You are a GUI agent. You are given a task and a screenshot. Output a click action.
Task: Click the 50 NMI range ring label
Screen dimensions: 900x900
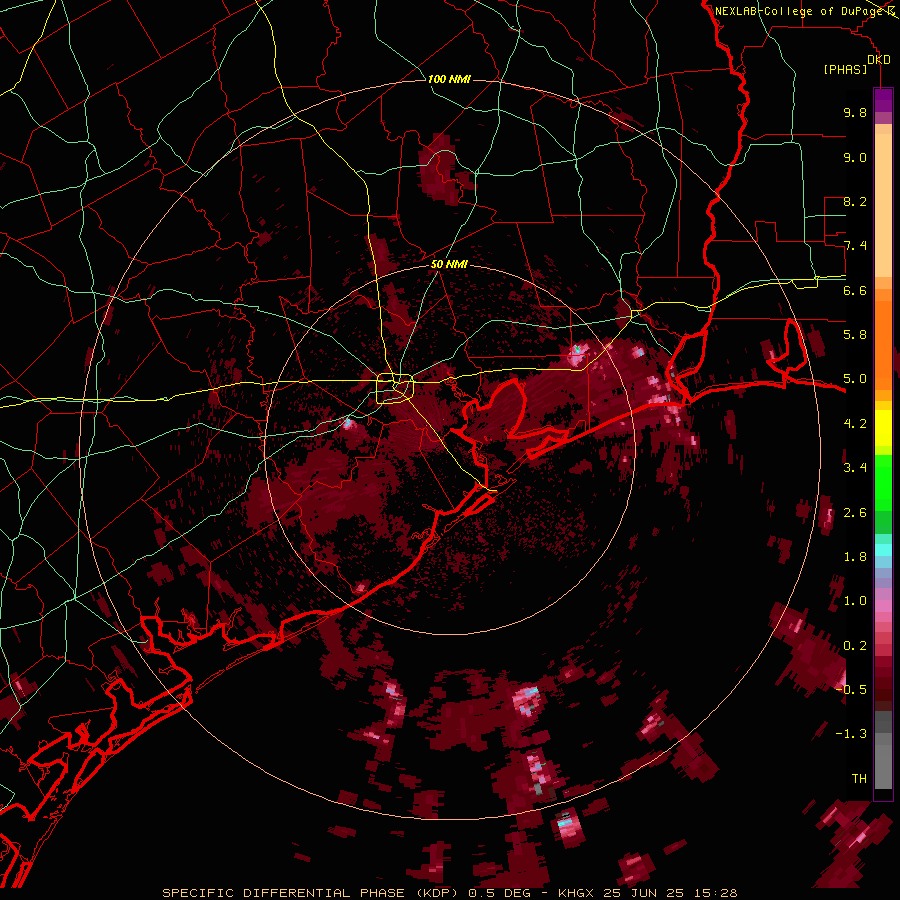[x=449, y=264]
